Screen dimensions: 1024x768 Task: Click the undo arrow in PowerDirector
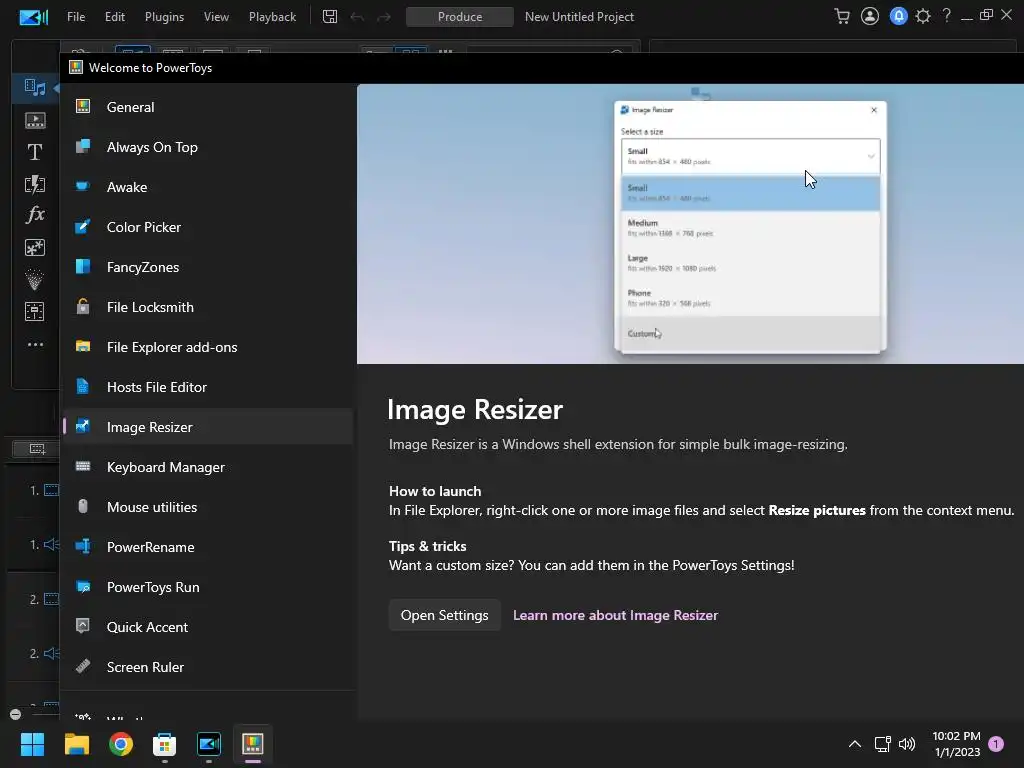click(x=357, y=17)
